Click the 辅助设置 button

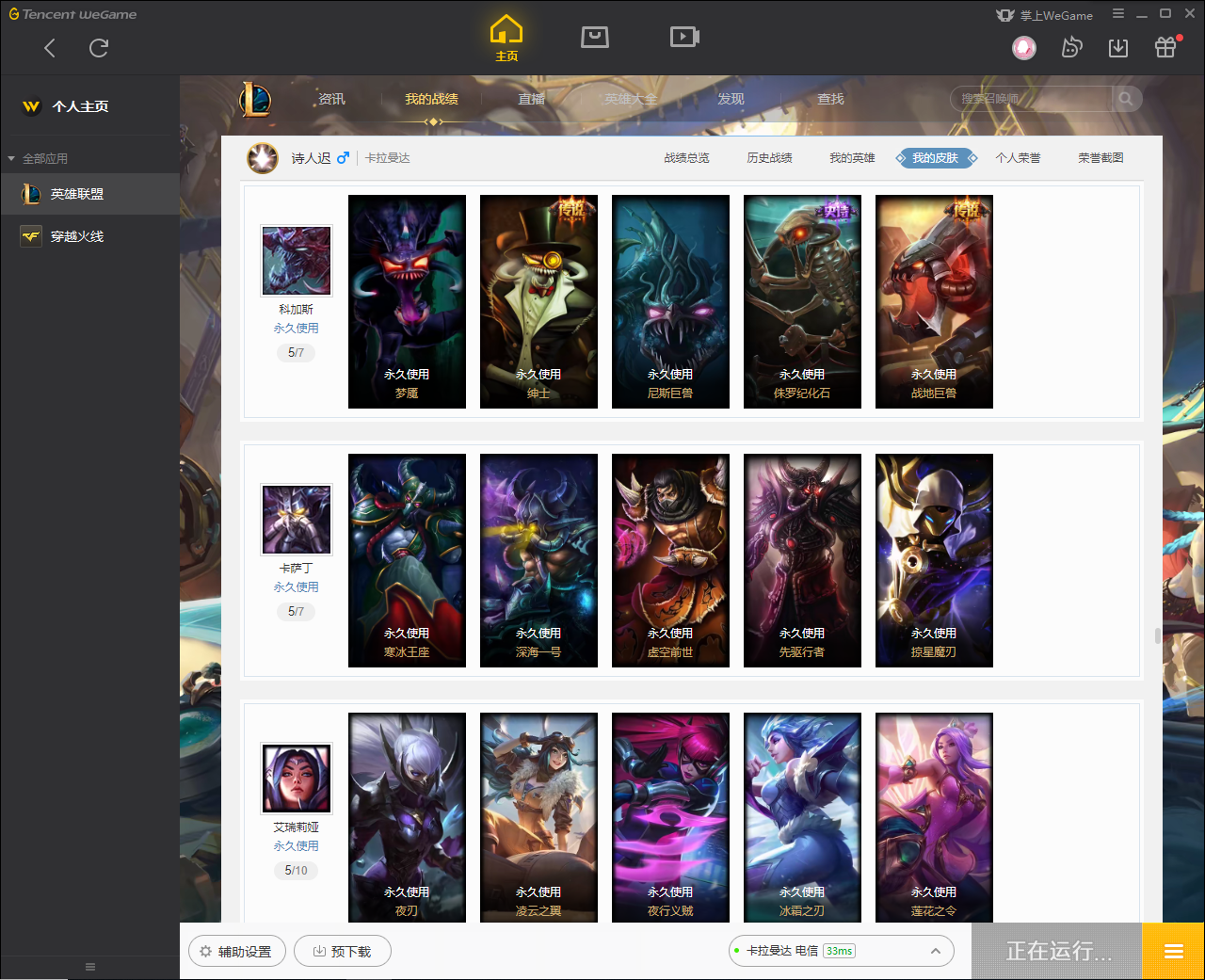[235, 951]
